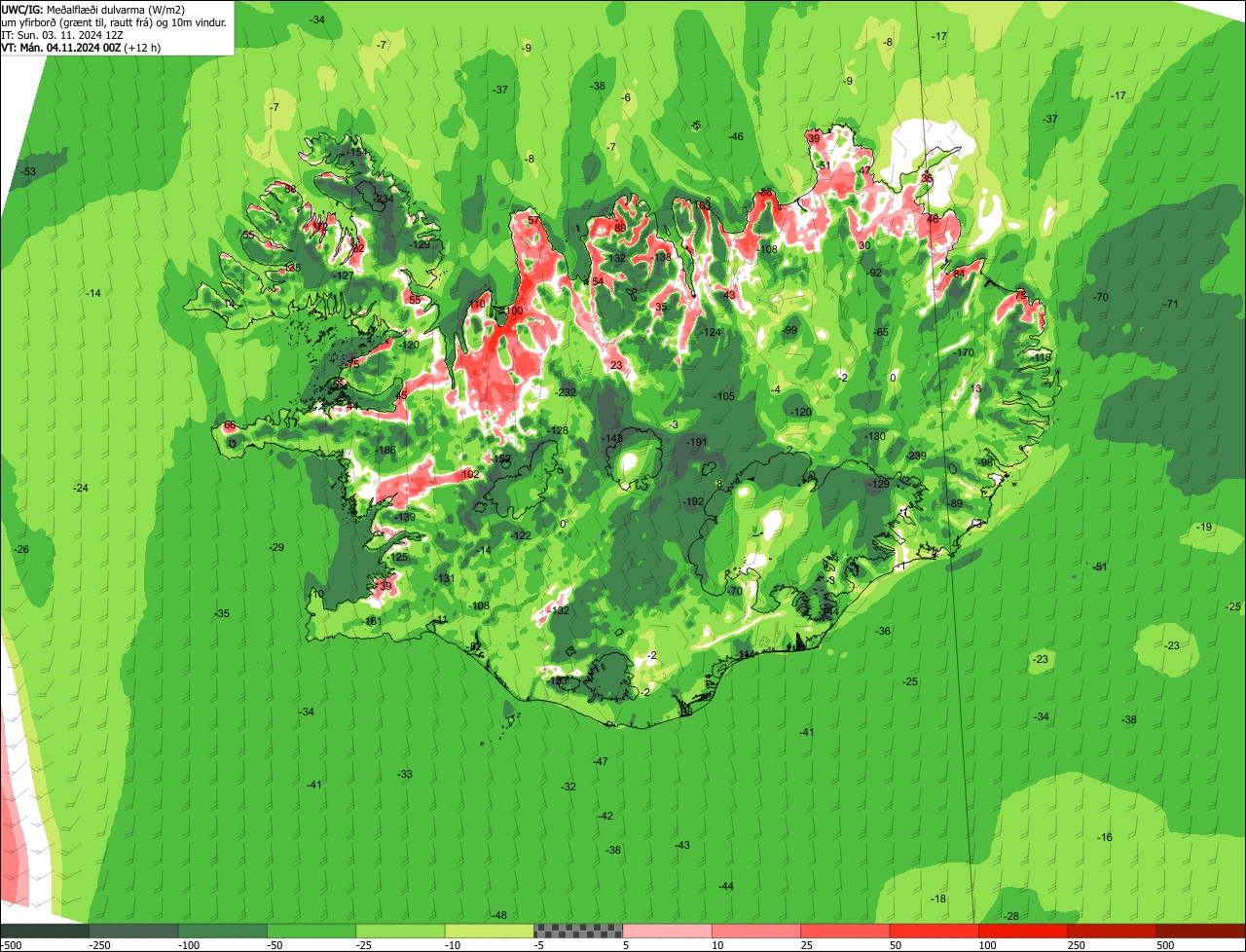The image size is (1246, 952).
Task: Click the offshore value '-71'
Action: coord(1171,304)
